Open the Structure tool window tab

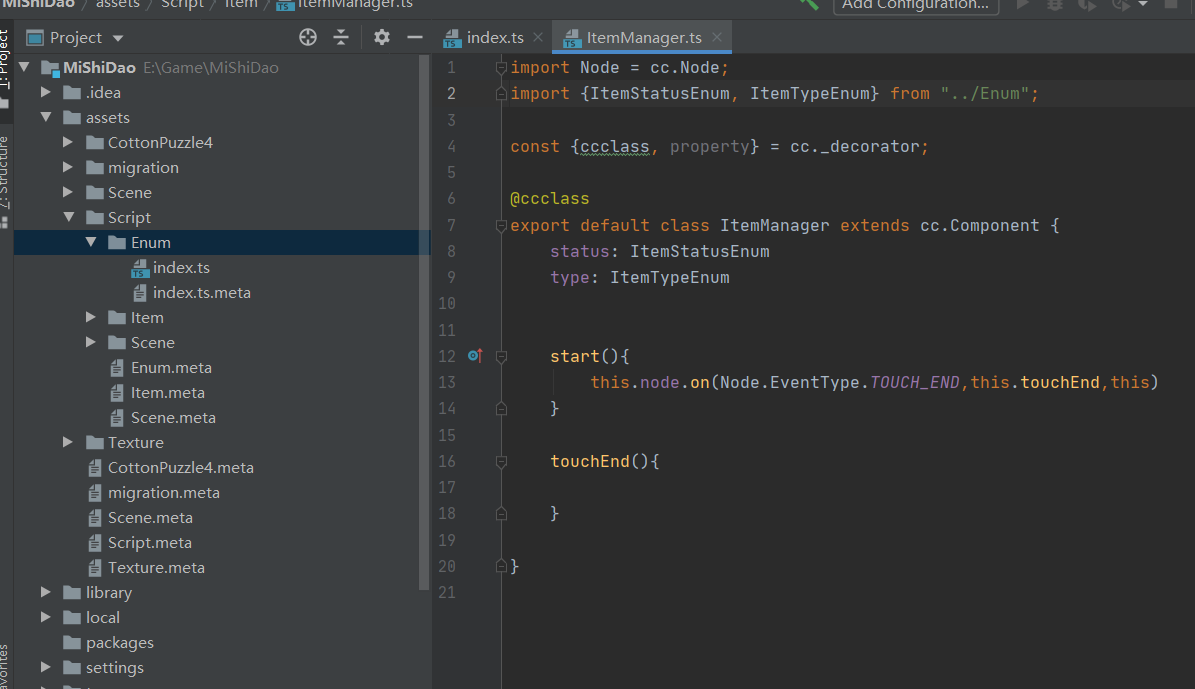coord(5,172)
